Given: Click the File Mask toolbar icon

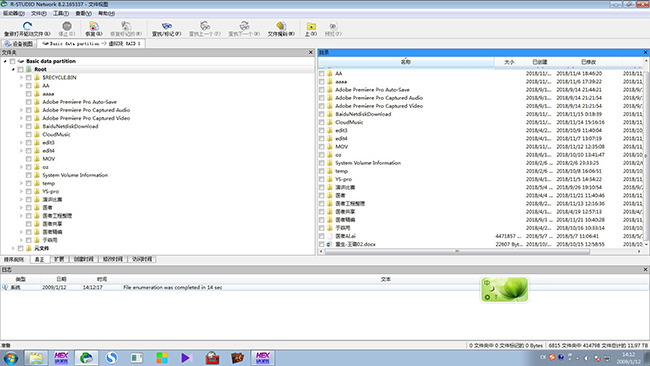Looking at the screenshot, I should [281, 26].
